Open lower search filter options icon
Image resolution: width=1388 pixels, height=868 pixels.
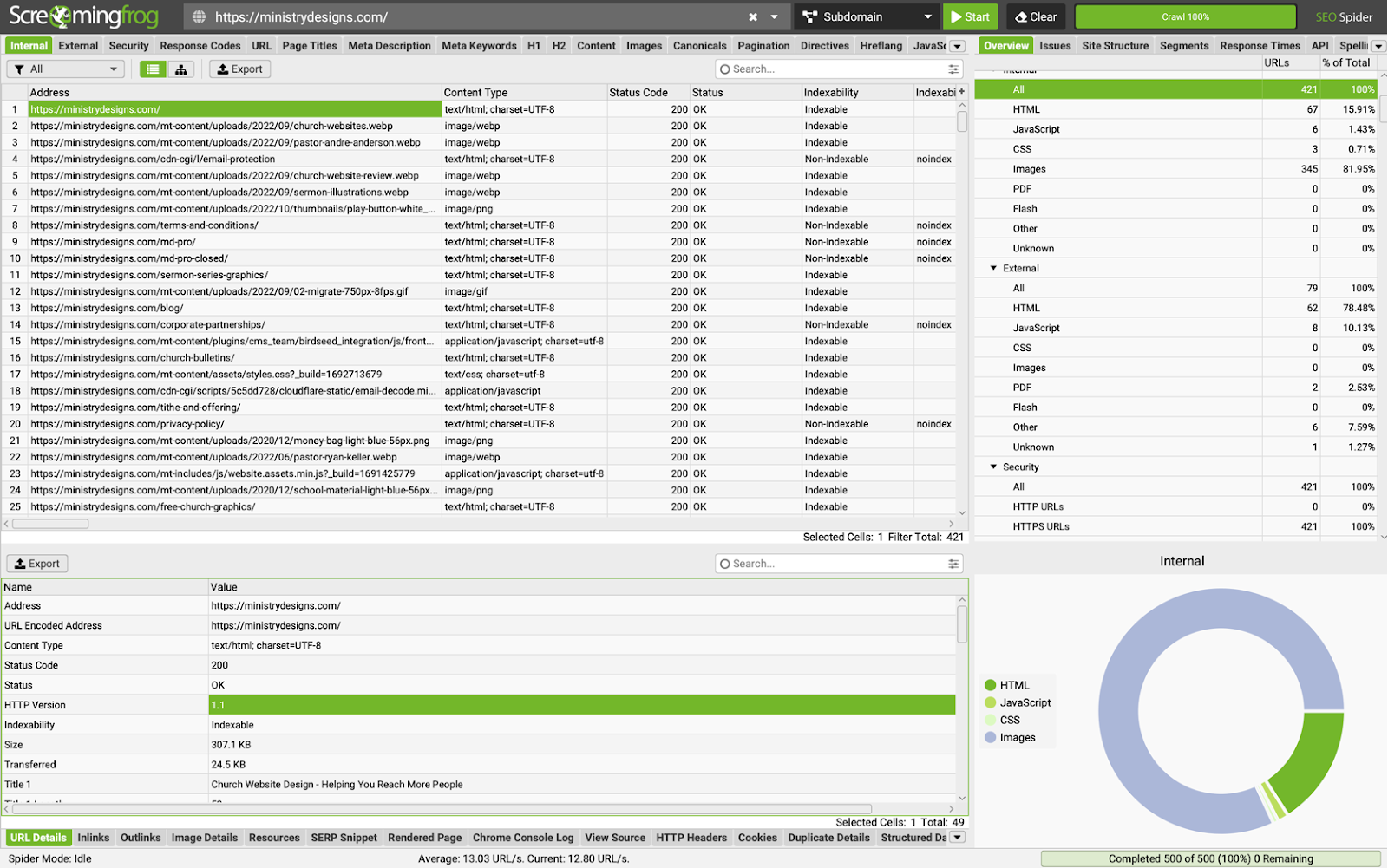(x=953, y=564)
